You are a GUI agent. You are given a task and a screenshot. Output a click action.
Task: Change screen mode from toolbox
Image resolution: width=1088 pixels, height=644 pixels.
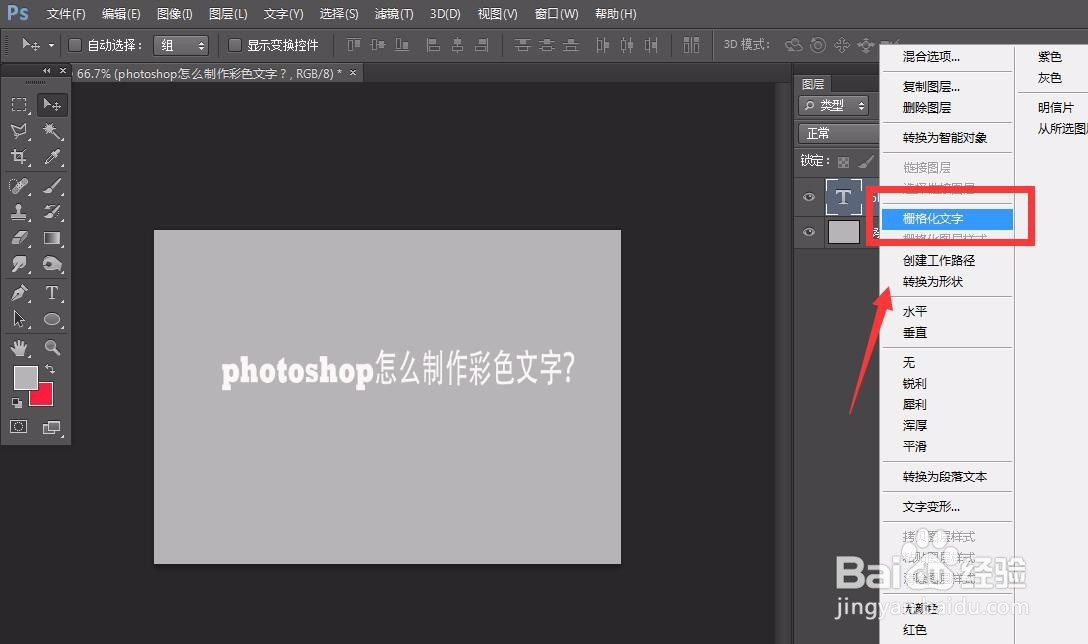coord(52,427)
